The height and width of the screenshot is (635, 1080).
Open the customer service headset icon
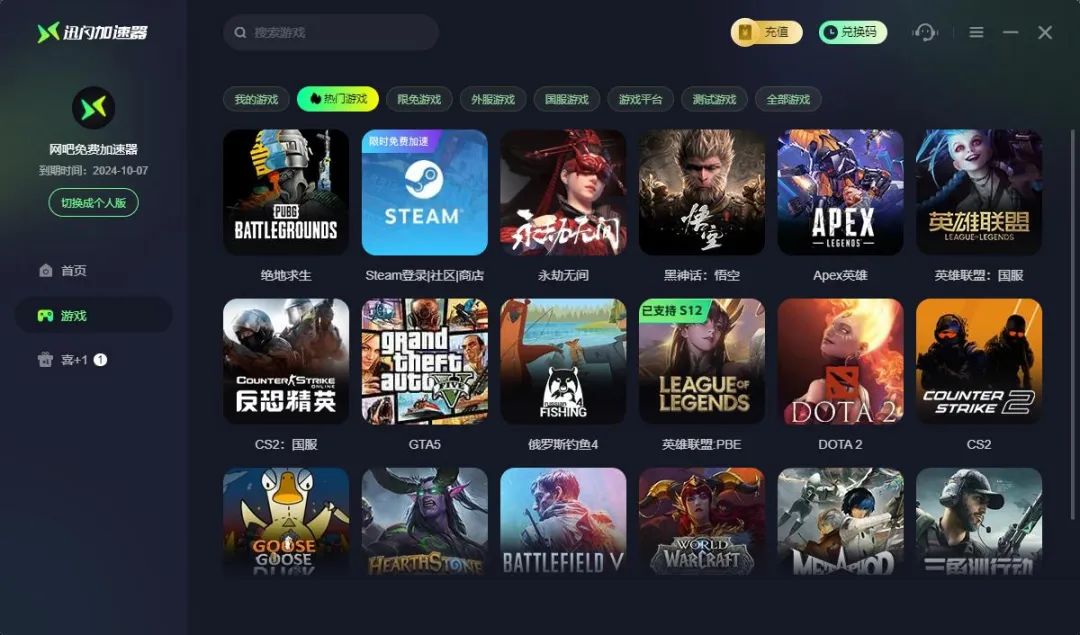coord(924,32)
